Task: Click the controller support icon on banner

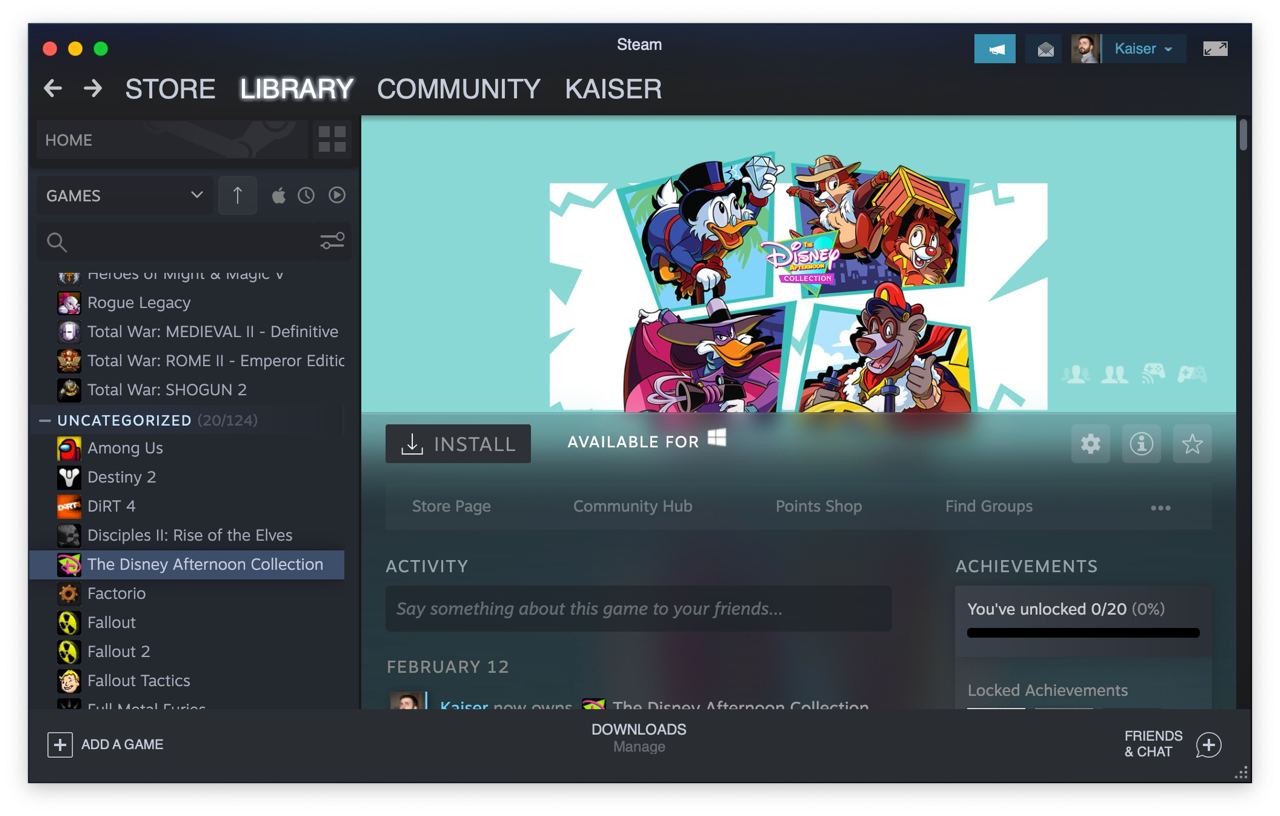Action: click(x=1191, y=374)
